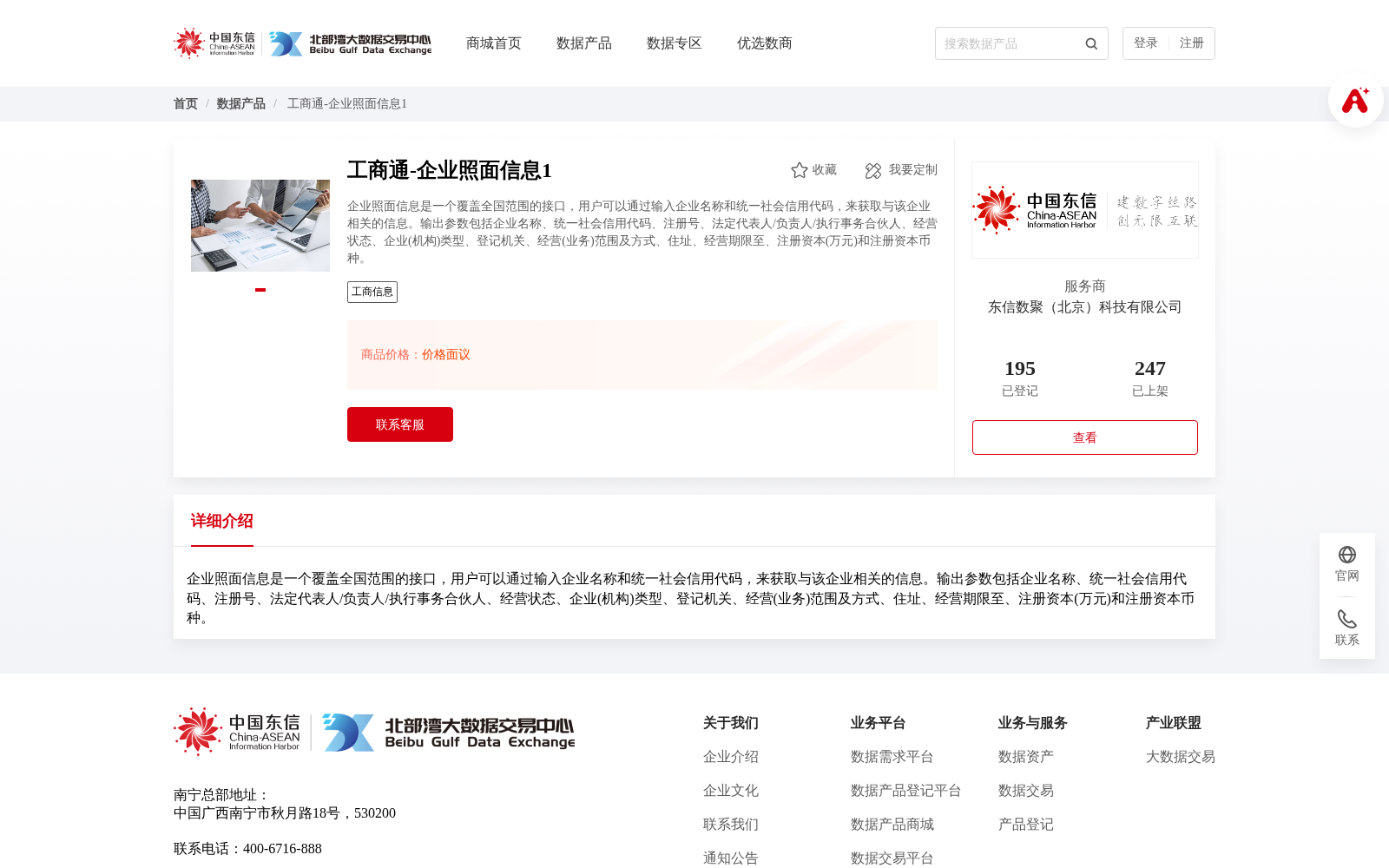Image resolution: width=1389 pixels, height=868 pixels.
Task: Click the 我要定制 label
Action: point(913,170)
